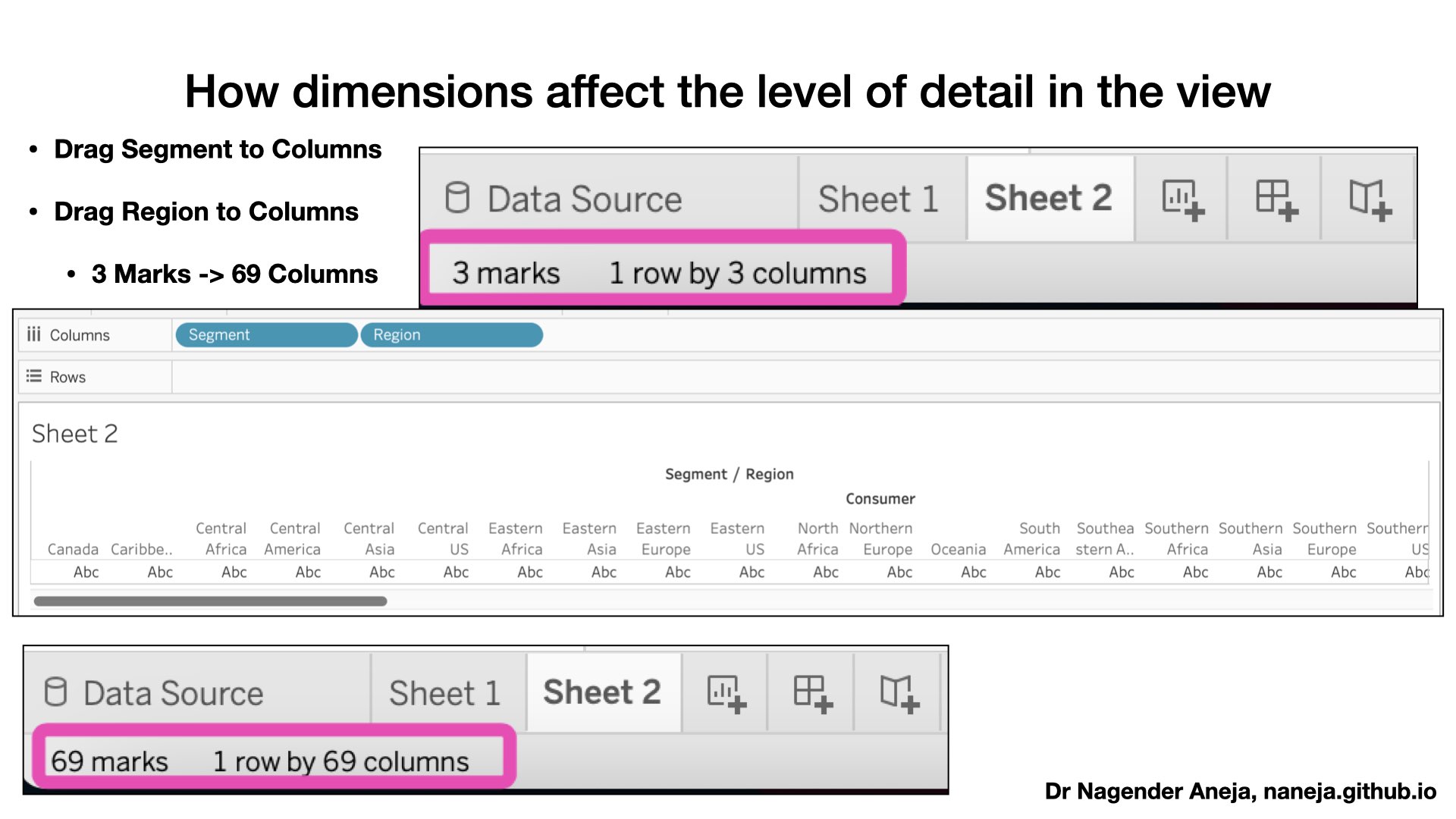
Task: Select Sheet 2 tab in upper tab bar
Action: pyautogui.click(x=1049, y=198)
